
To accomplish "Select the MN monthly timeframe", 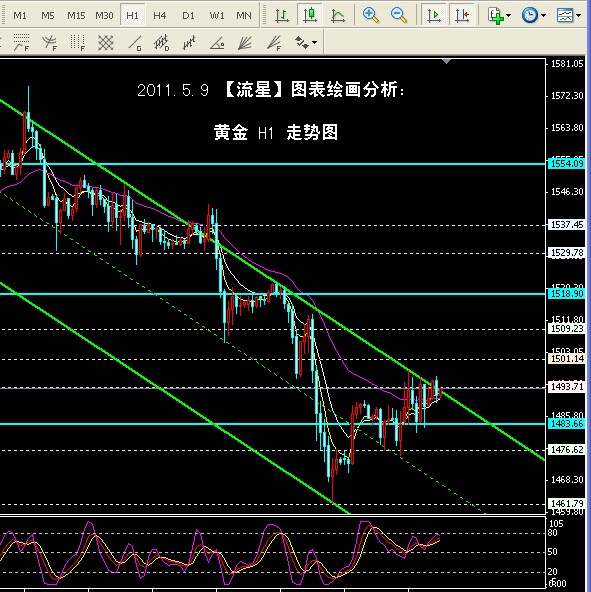I will [x=244, y=15].
